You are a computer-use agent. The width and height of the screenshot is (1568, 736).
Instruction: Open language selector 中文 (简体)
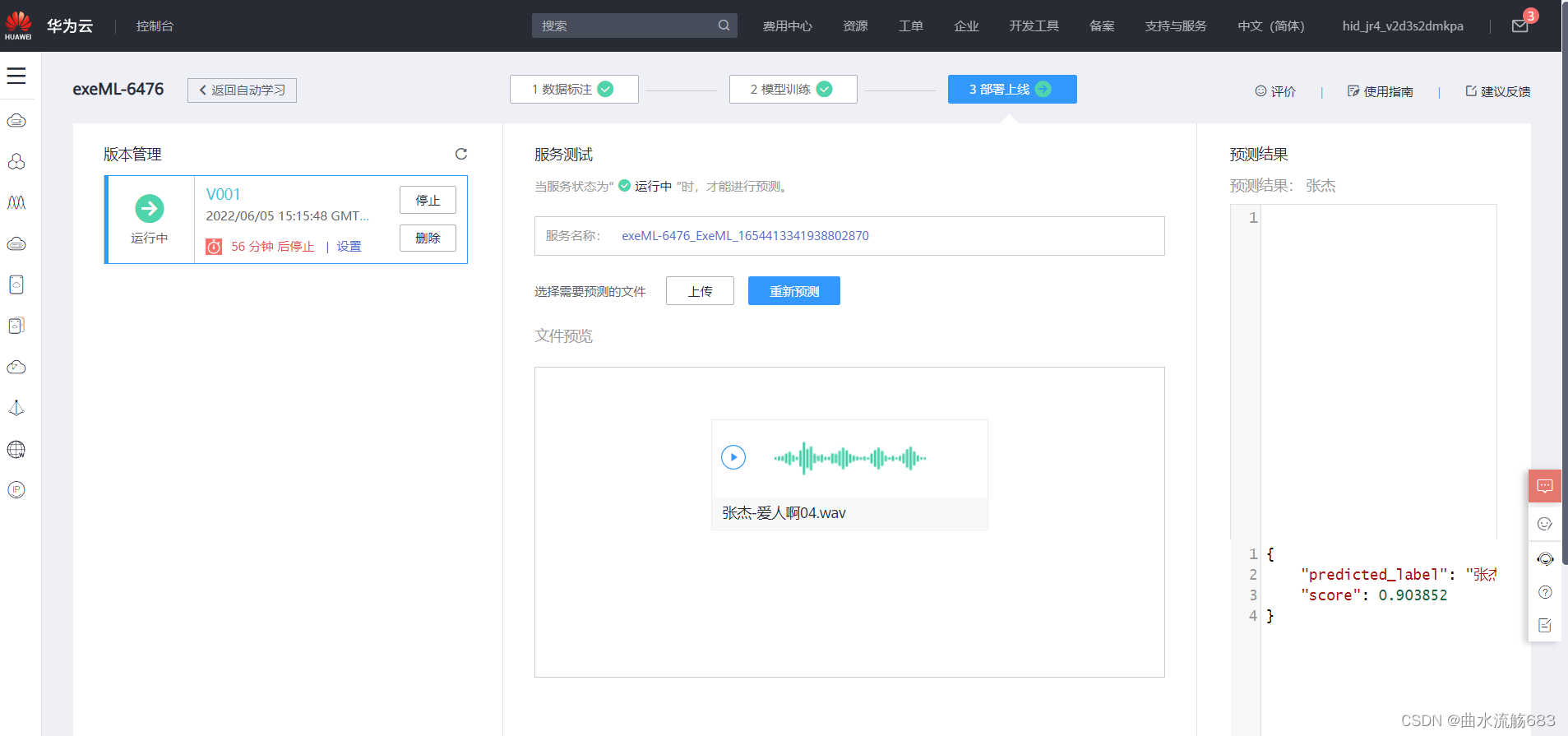click(x=1271, y=25)
